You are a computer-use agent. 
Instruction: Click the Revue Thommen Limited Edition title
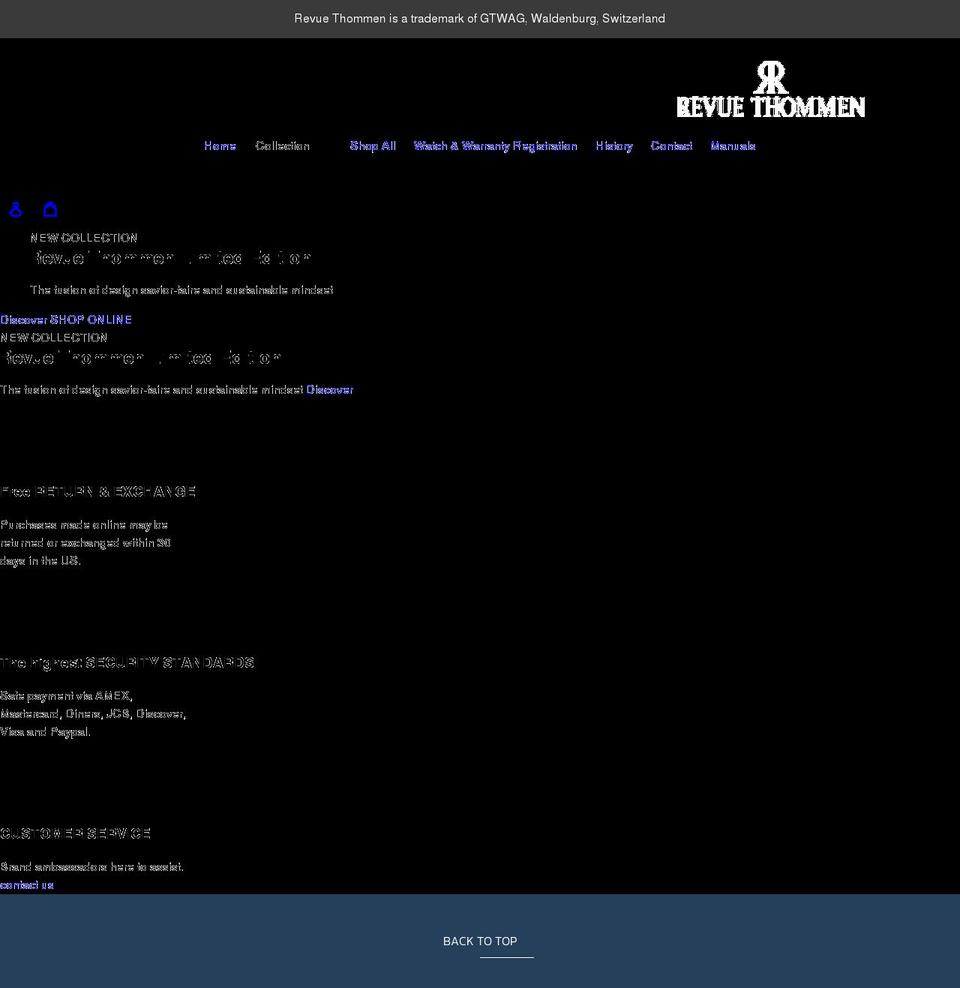[x=172, y=258]
